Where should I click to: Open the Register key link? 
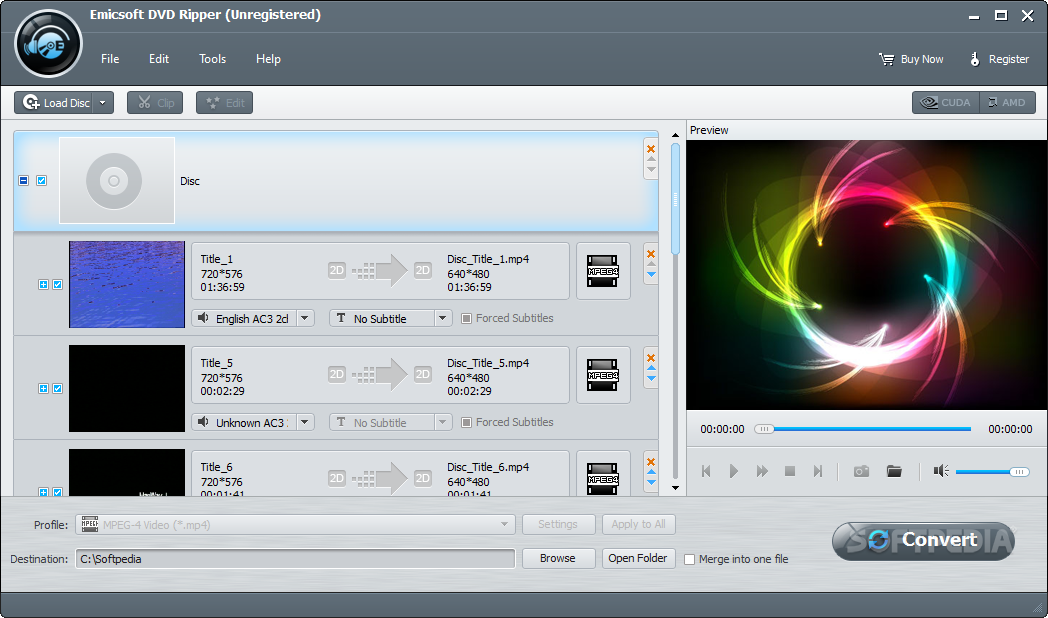click(999, 59)
